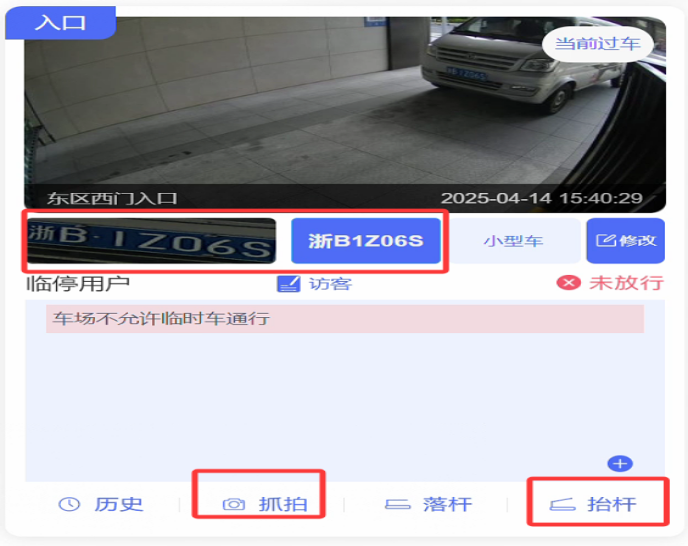This screenshot has height=546, width=688.
Task: Lower the gate with 落杆
Action: pos(428,504)
